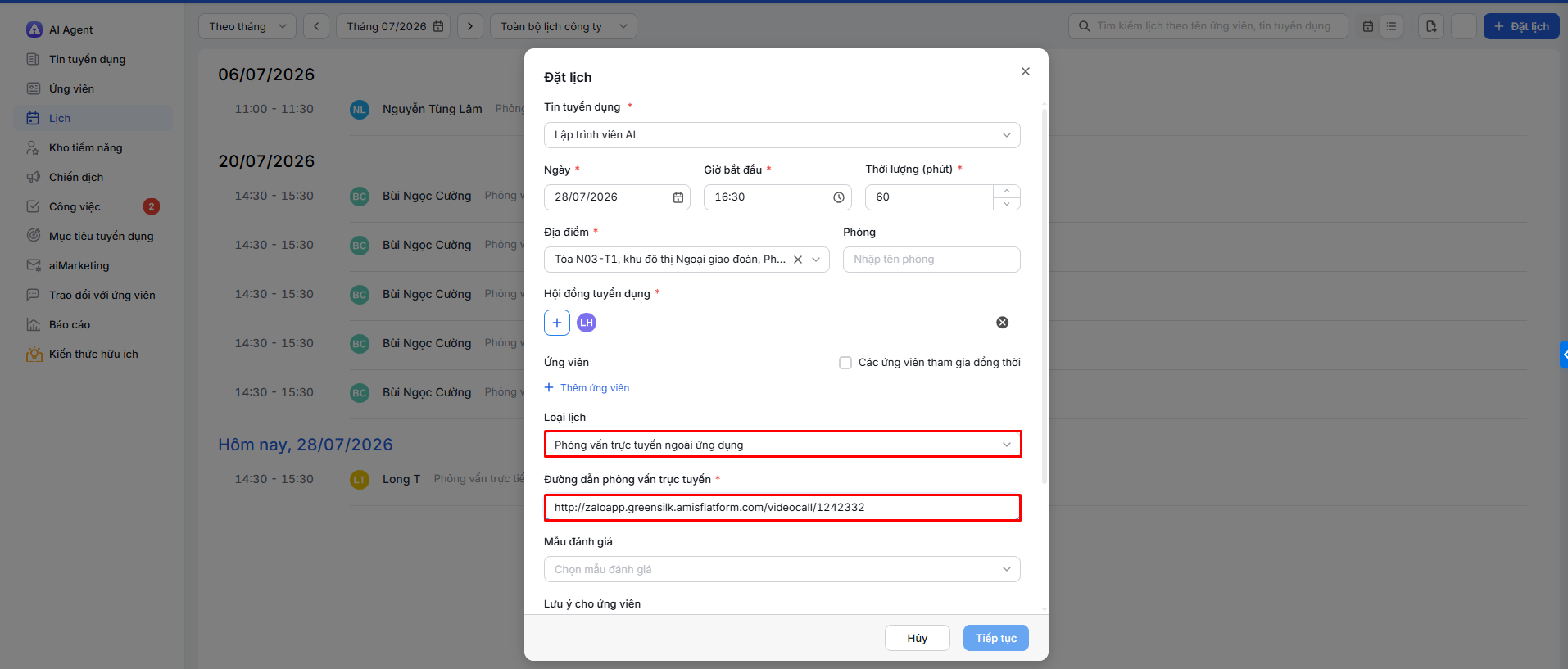Click the Hủy button

tap(918, 638)
